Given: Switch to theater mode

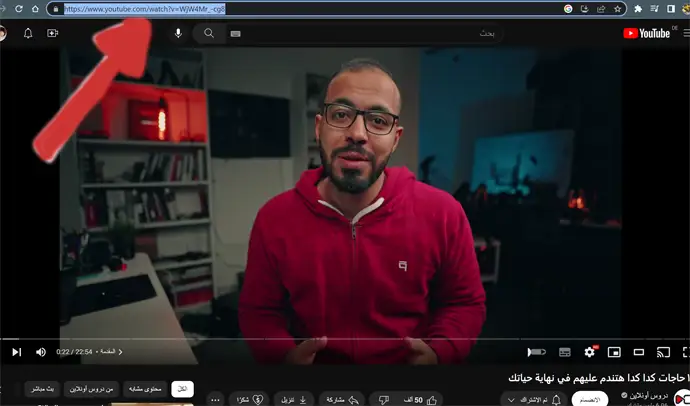Looking at the screenshot, I should tap(639, 352).
